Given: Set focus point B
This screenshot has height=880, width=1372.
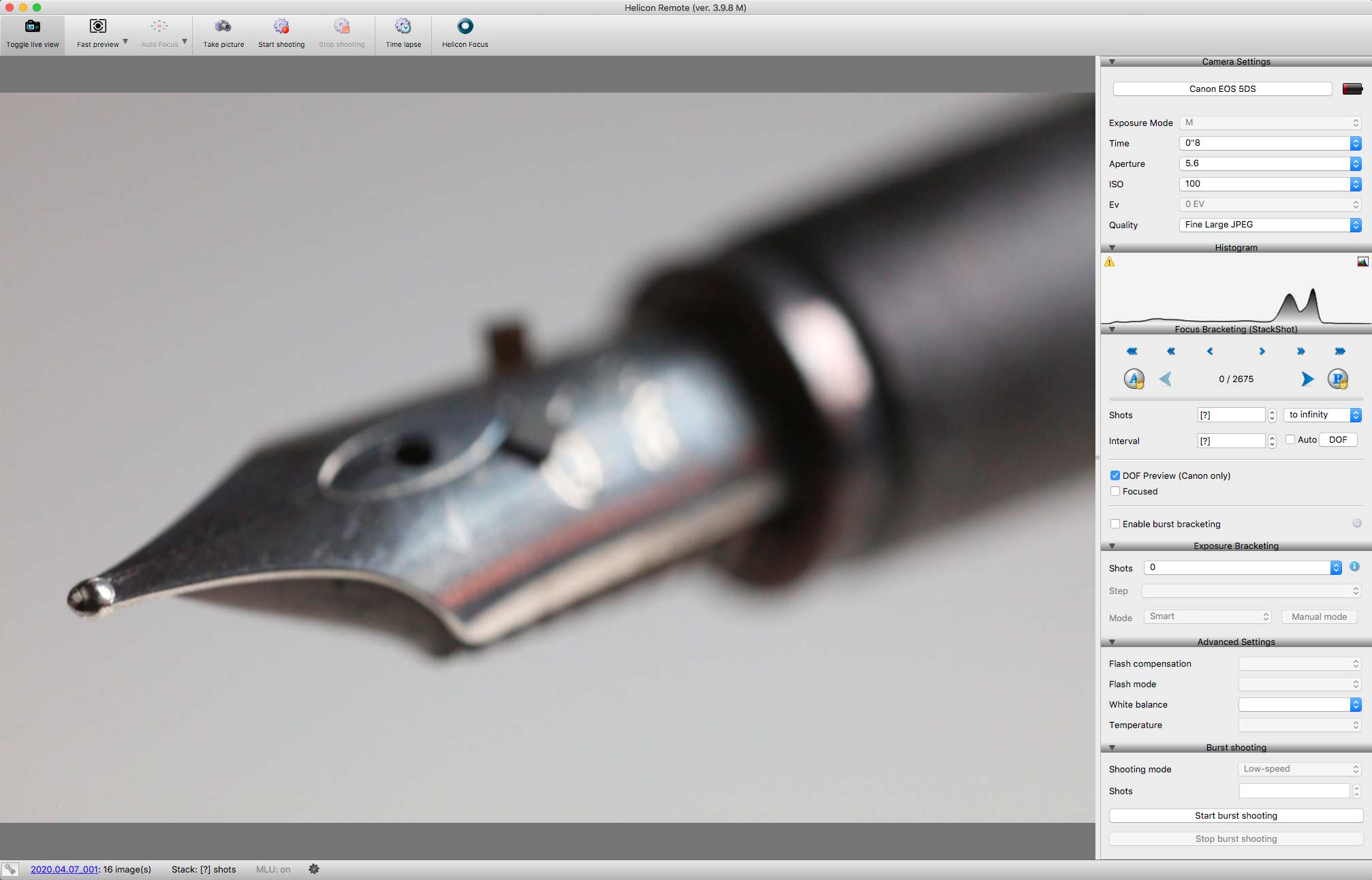Looking at the screenshot, I should point(1338,379).
